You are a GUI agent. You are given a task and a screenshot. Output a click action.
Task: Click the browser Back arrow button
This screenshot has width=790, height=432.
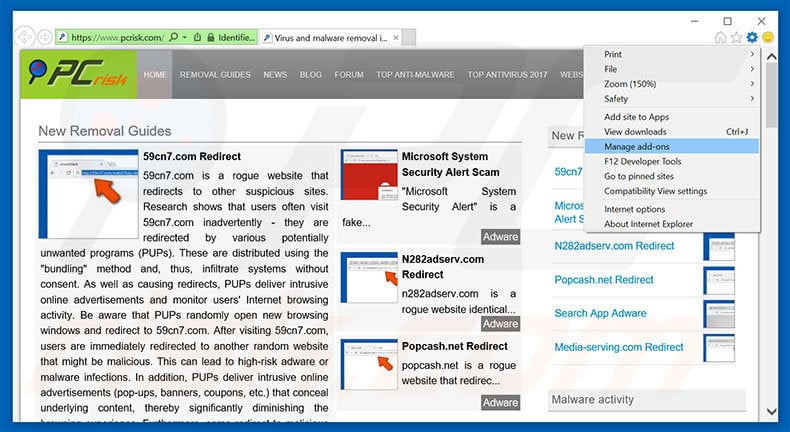point(25,37)
